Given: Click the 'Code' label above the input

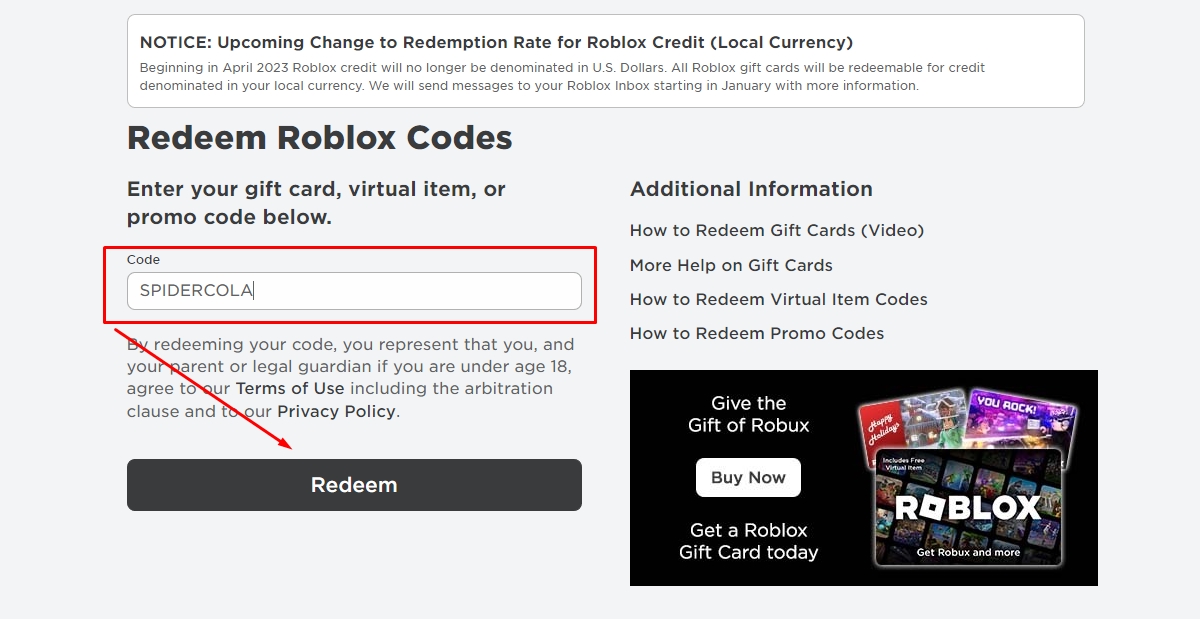Looking at the screenshot, I should (143, 259).
